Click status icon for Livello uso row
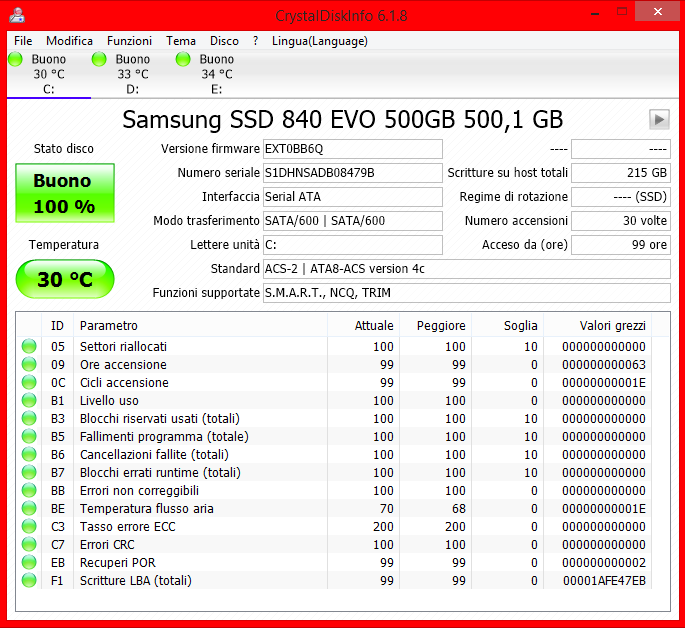The width and height of the screenshot is (685, 628). [x=29, y=400]
